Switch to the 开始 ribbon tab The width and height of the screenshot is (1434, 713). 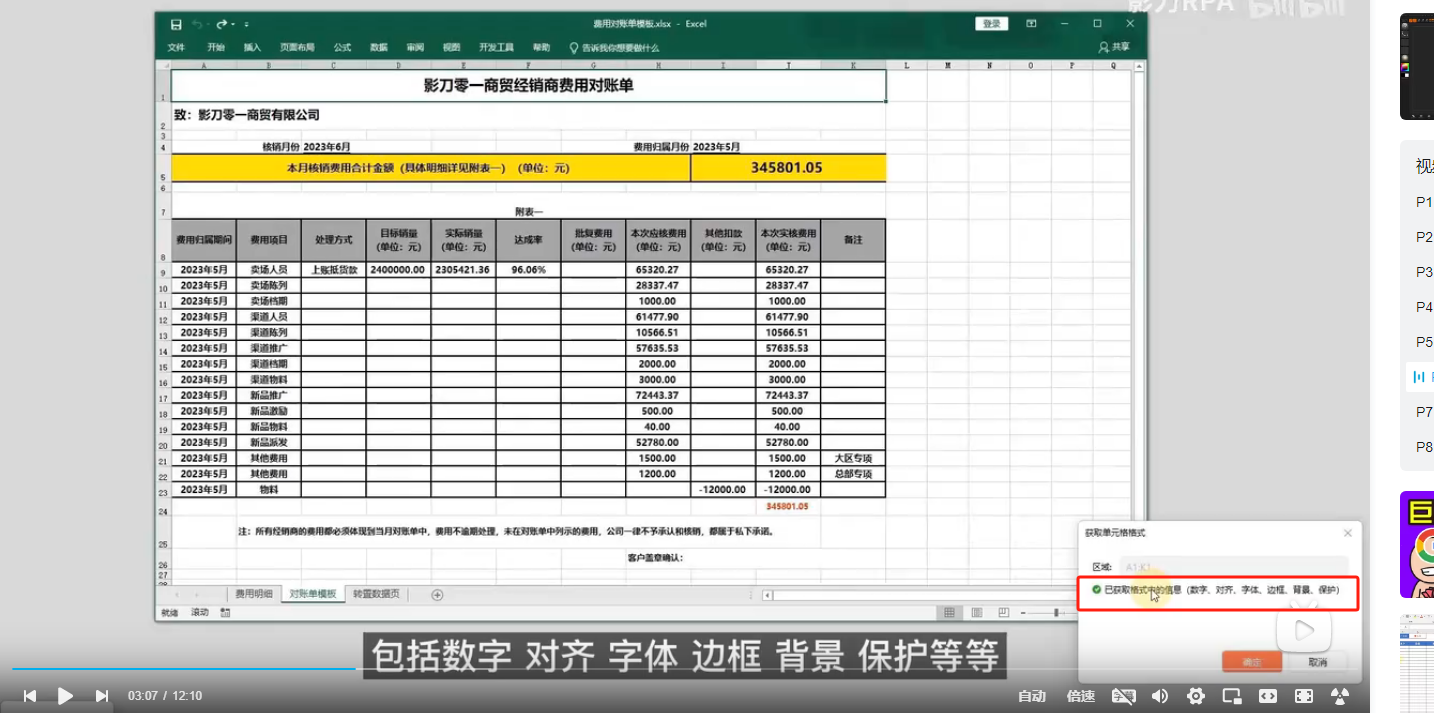pos(216,47)
